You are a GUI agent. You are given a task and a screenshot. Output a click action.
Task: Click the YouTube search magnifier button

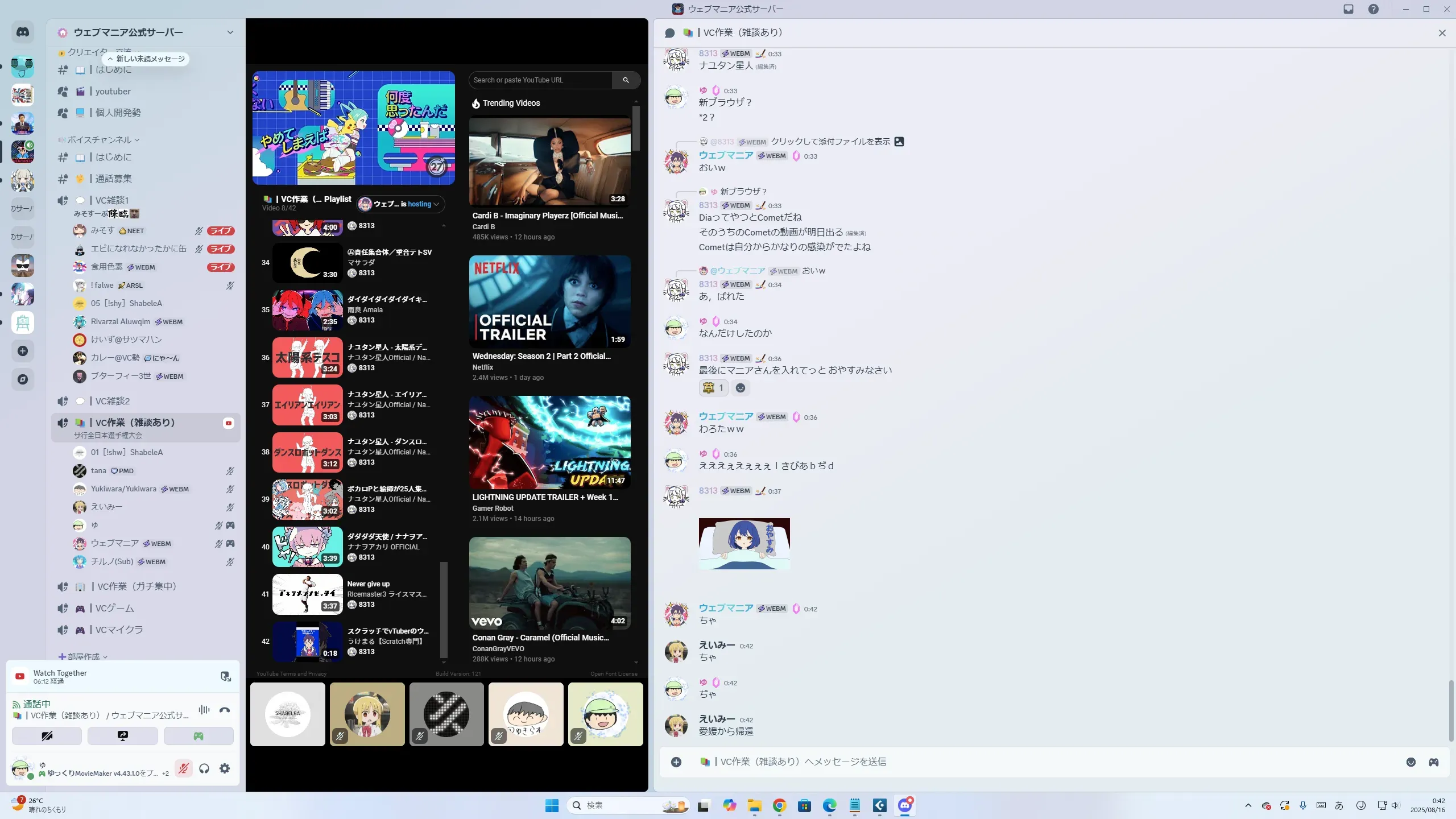[626, 80]
